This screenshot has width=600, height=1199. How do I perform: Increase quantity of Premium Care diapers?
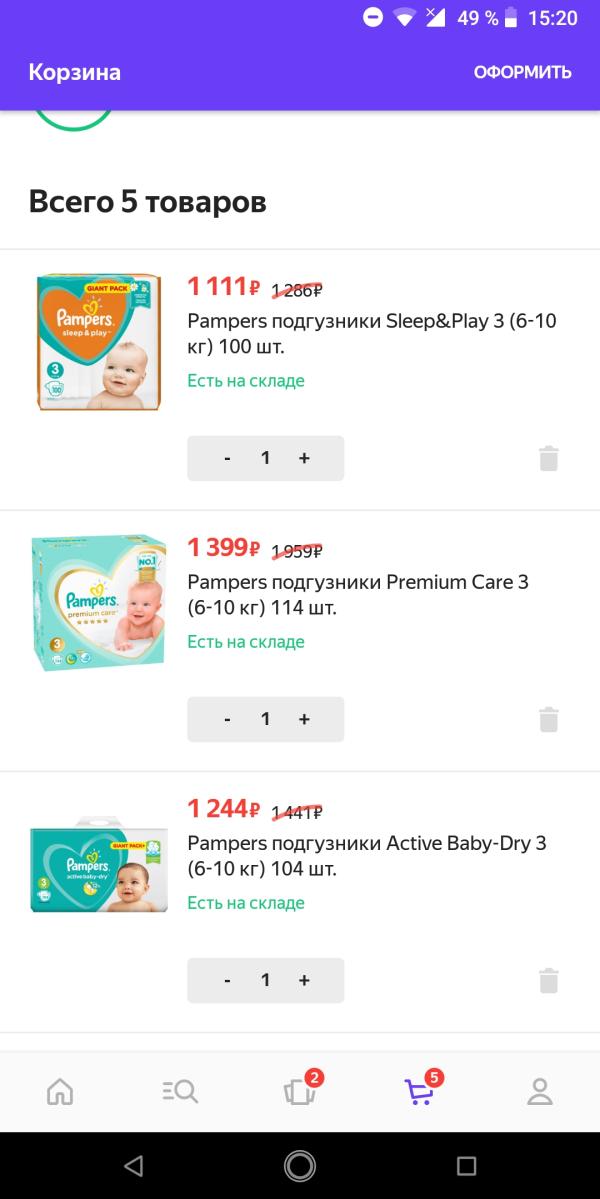click(x=304, y=720)
